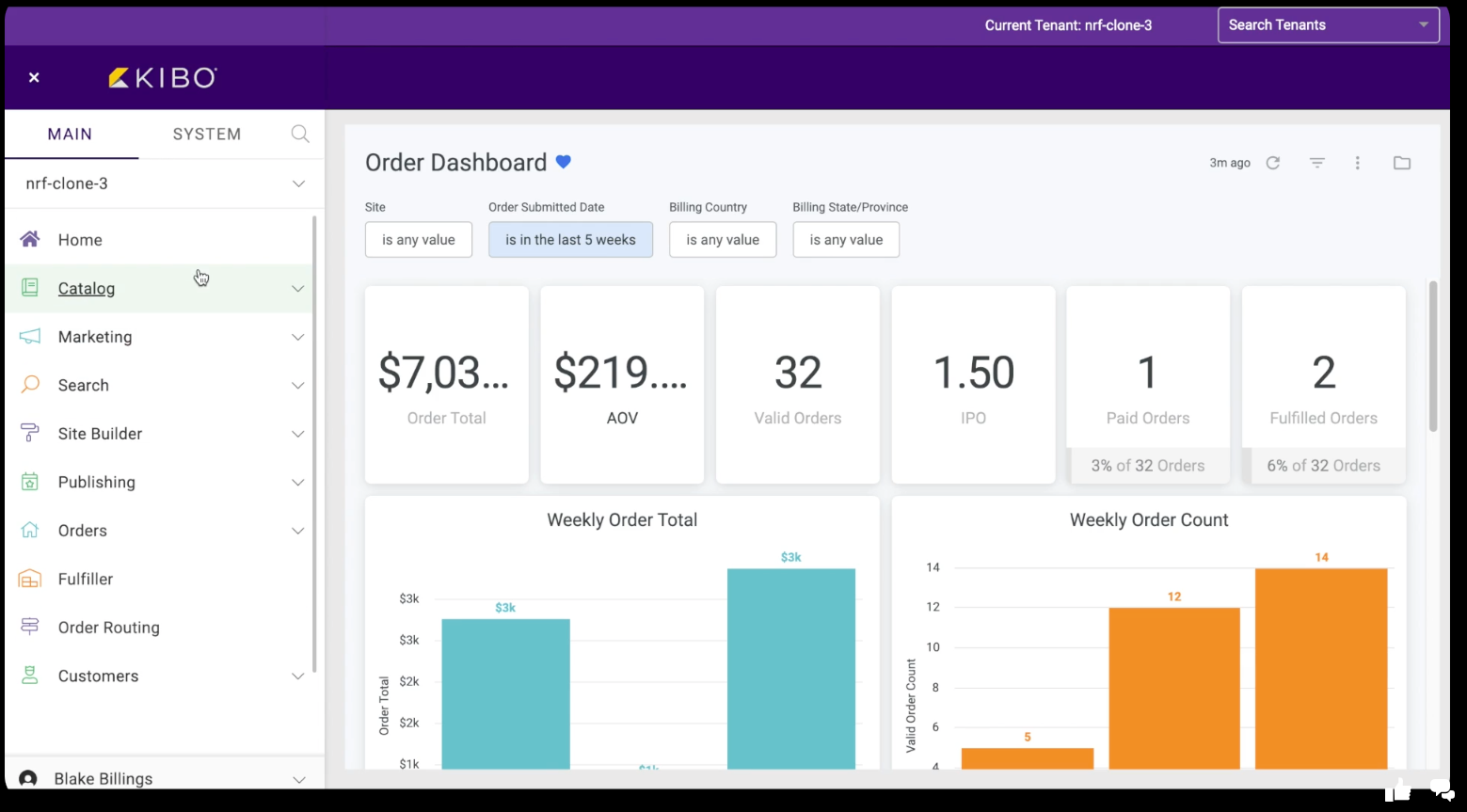Click the tallest orange bar labeled 14
Image resolution: width=1467 pixels, height=812 pixels.
pyautogui.click(x=1321, y=668)
